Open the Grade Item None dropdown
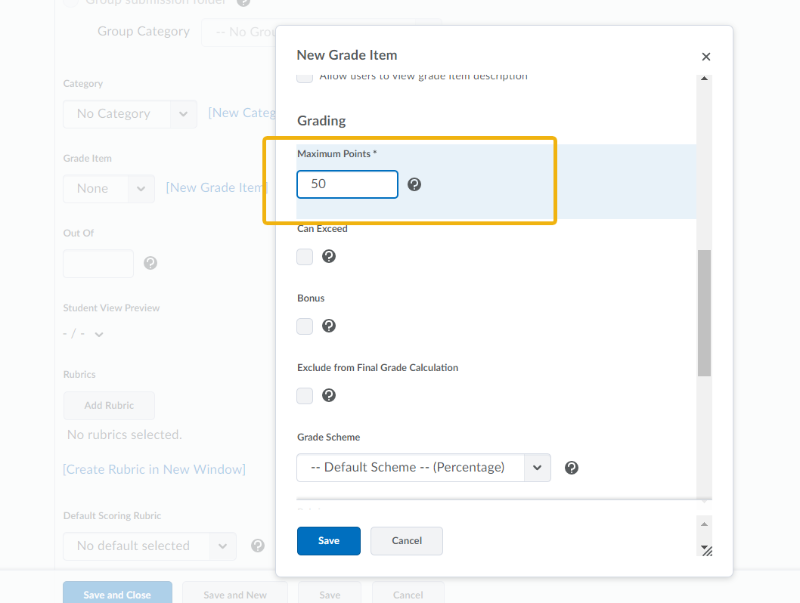This screenshot has width=800, height=603. tap(108, 188)
